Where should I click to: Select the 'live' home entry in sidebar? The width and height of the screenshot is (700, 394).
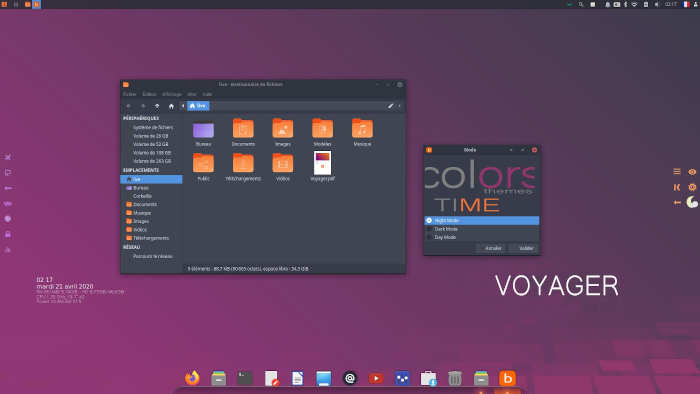click(x=151, y=179)
